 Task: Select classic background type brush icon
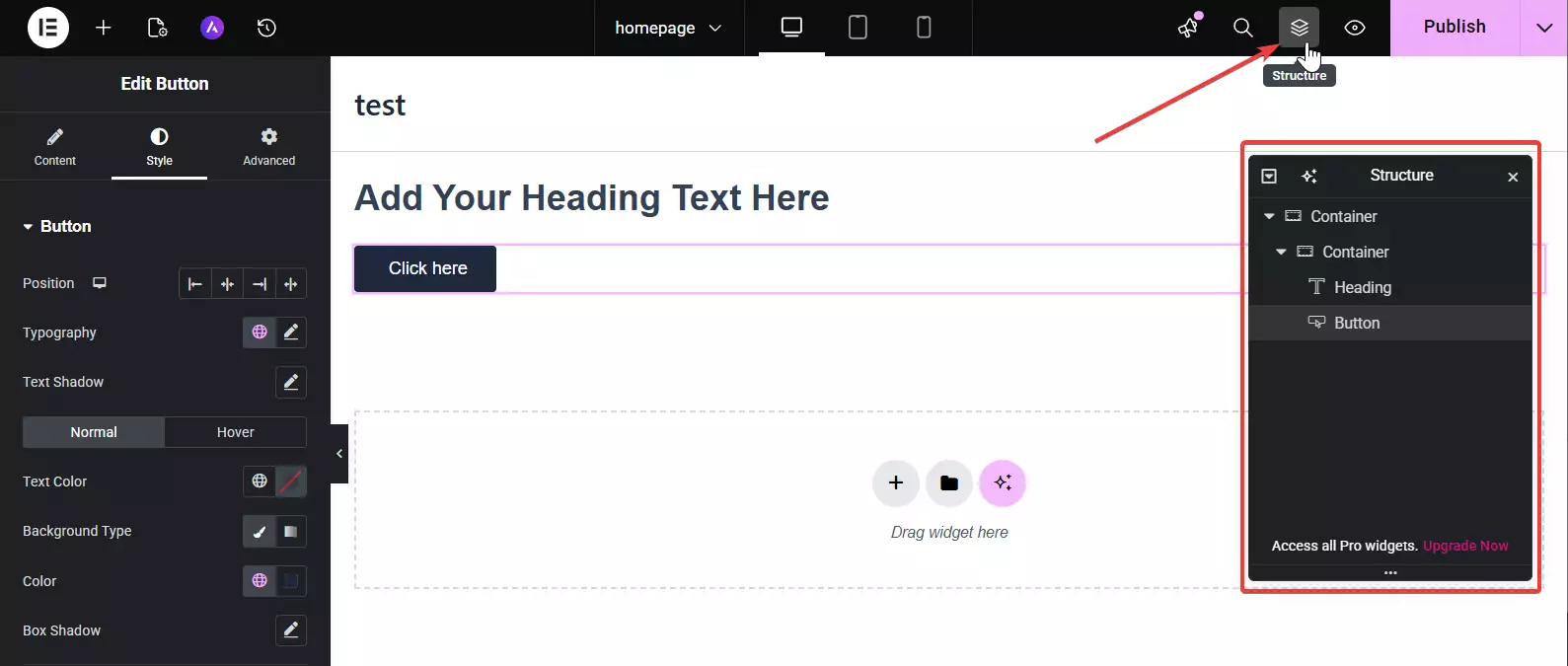pyautogui.click(x=259, y=532)
